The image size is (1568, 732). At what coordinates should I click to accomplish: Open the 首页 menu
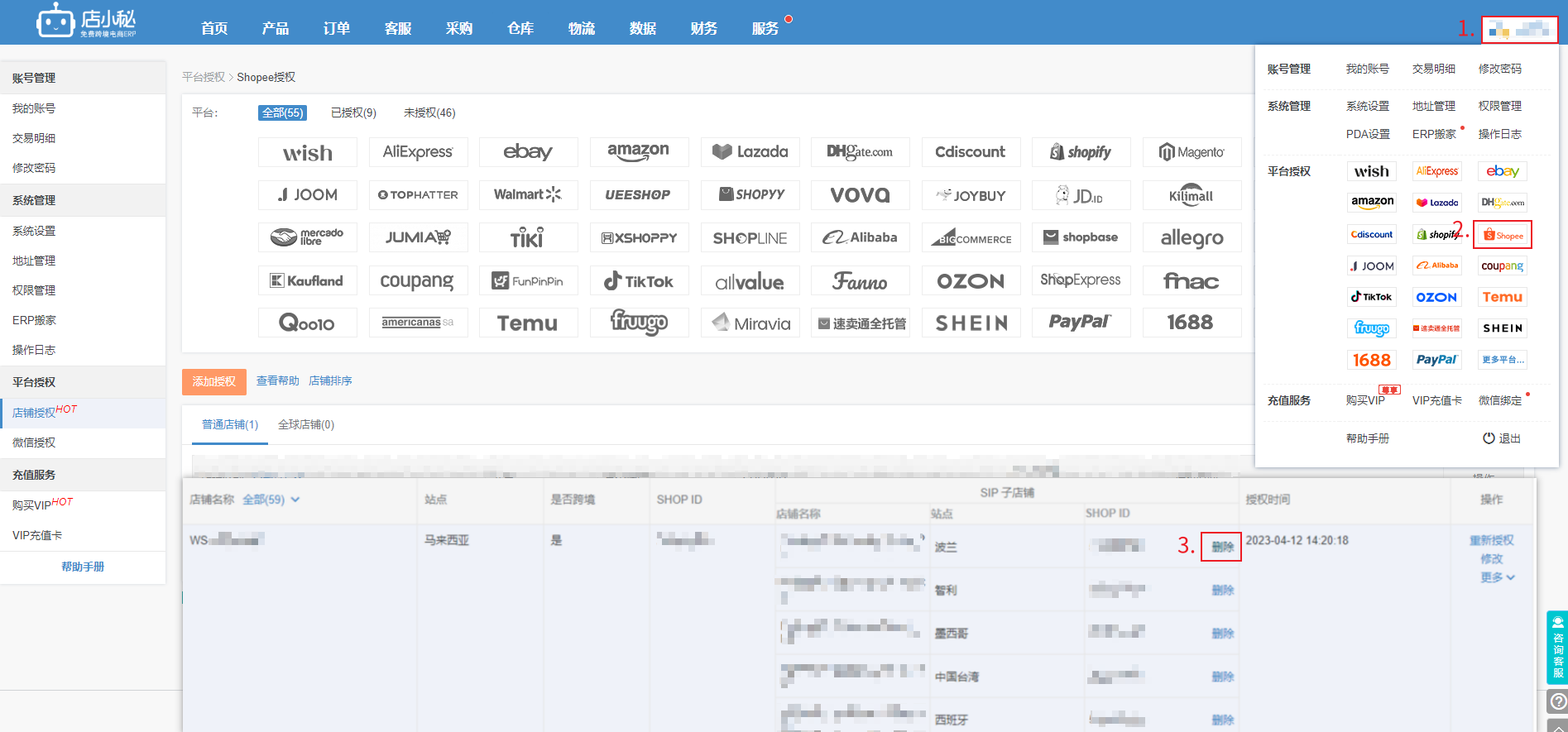point(214,28)
